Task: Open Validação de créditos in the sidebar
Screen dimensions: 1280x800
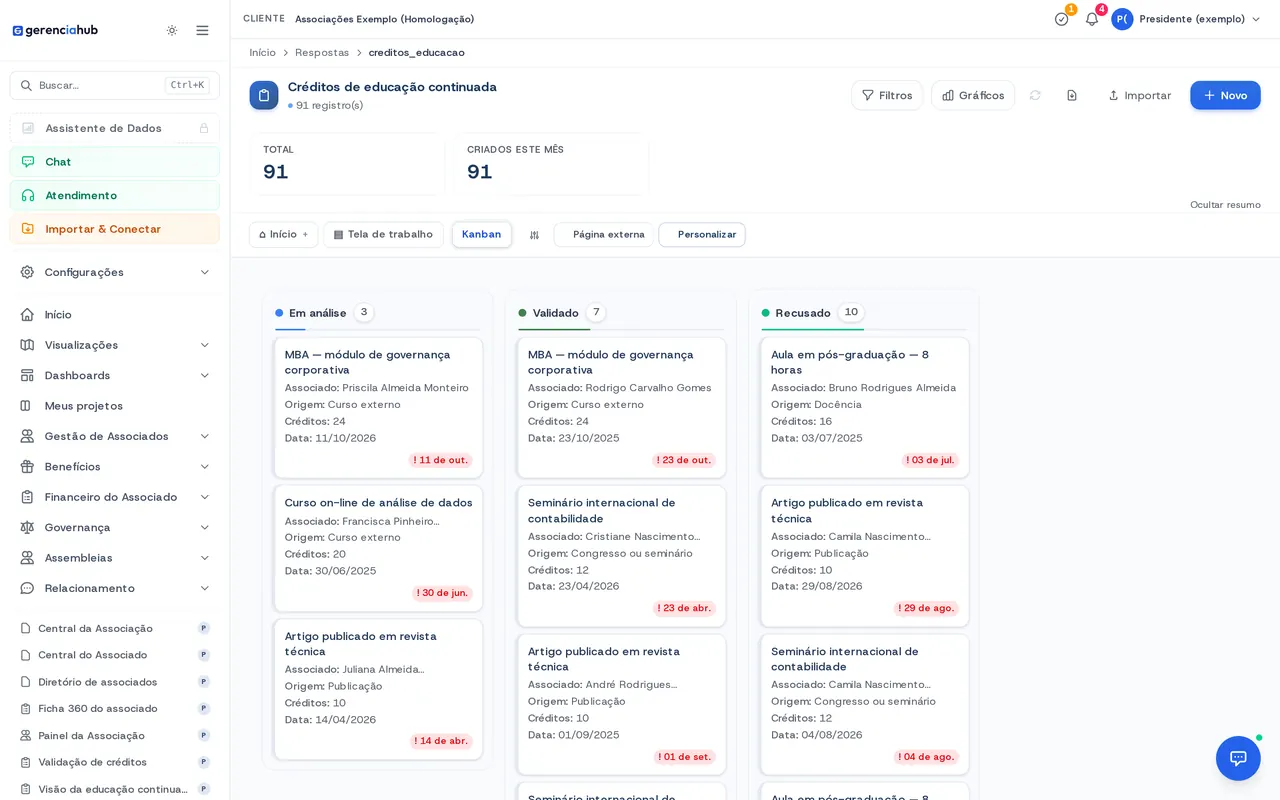Action: pos(115,762)
